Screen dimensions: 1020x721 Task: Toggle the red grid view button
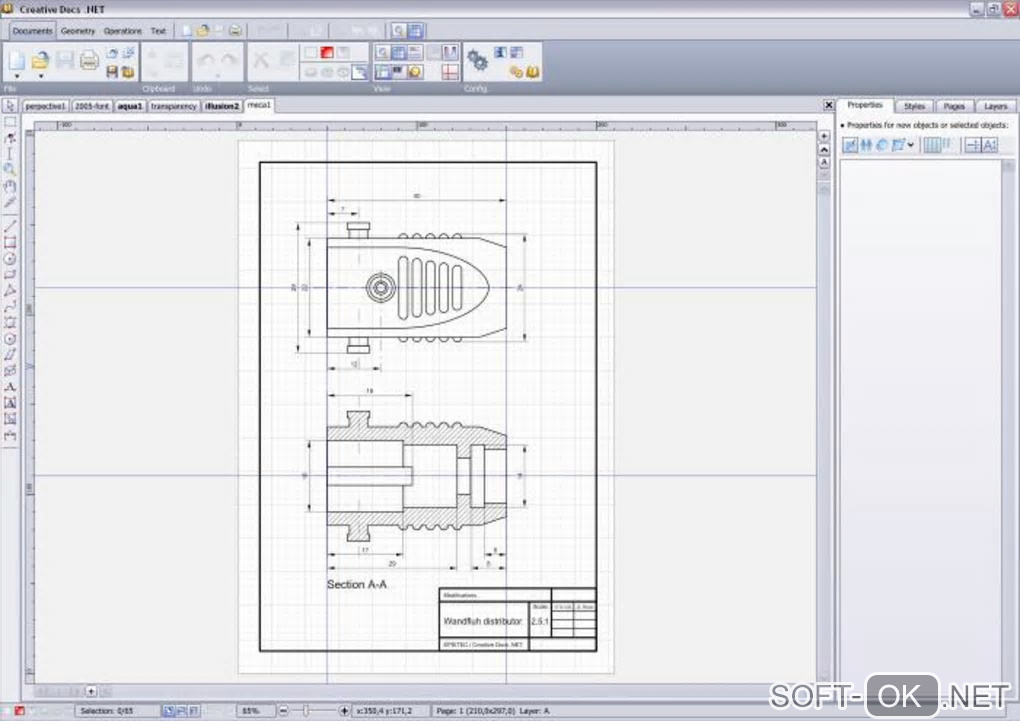(x=450, y=72)
